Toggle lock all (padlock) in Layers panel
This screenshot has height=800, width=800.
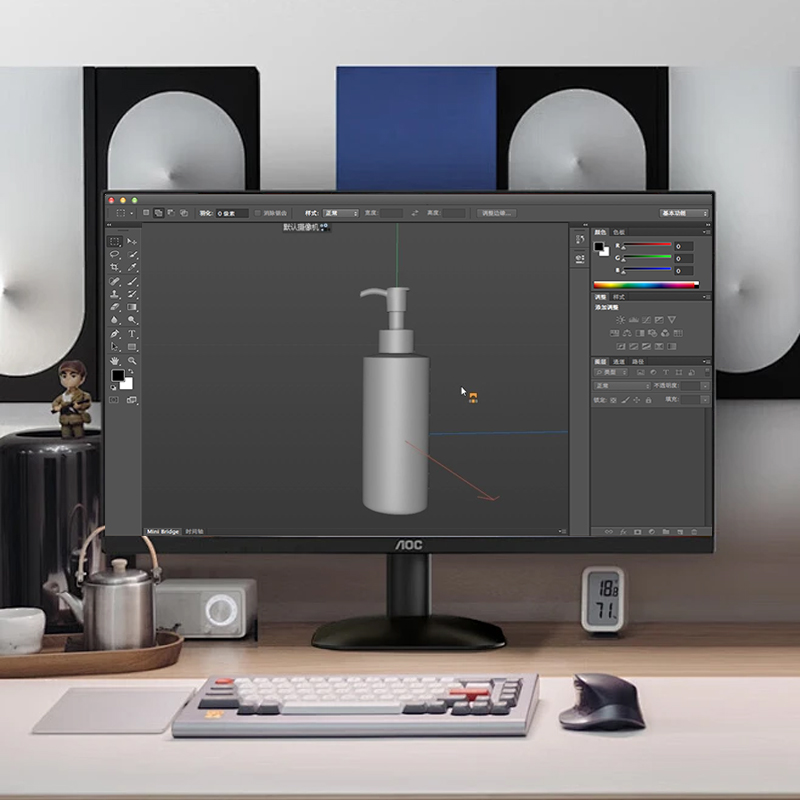point(648,400)
